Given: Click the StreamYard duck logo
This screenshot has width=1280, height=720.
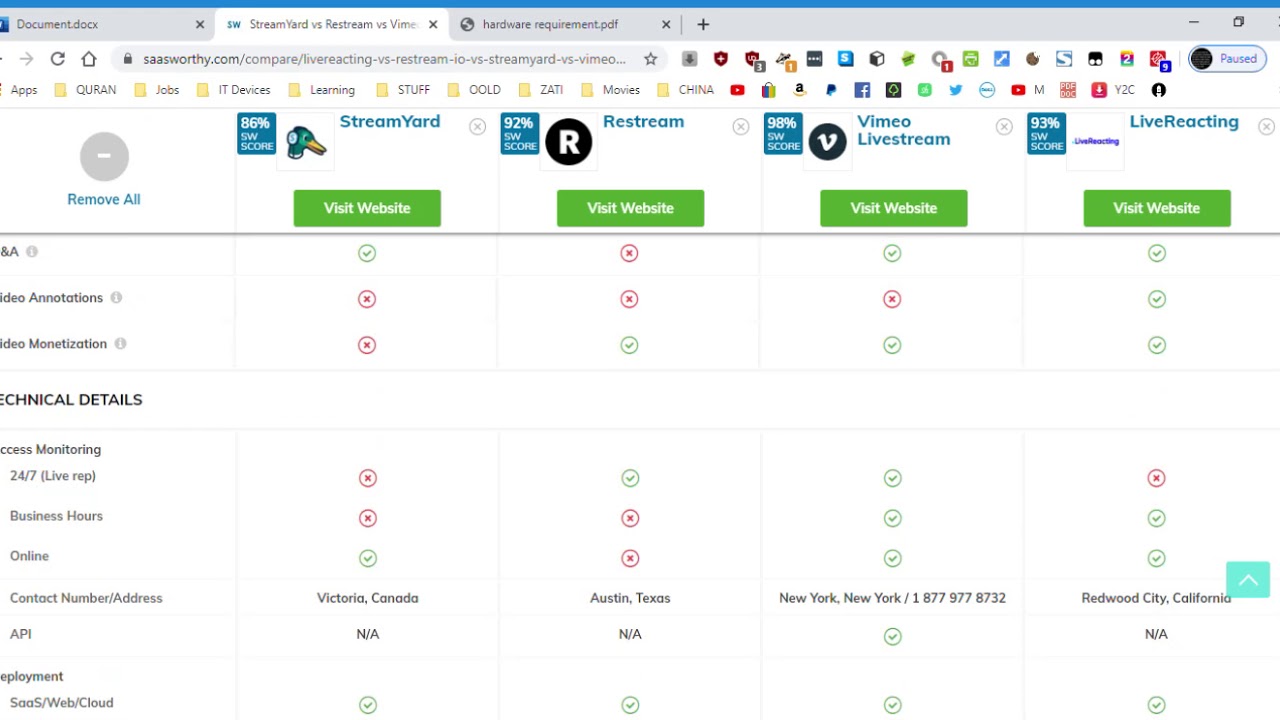Looking at the screenshot, I should click(306, 142).
